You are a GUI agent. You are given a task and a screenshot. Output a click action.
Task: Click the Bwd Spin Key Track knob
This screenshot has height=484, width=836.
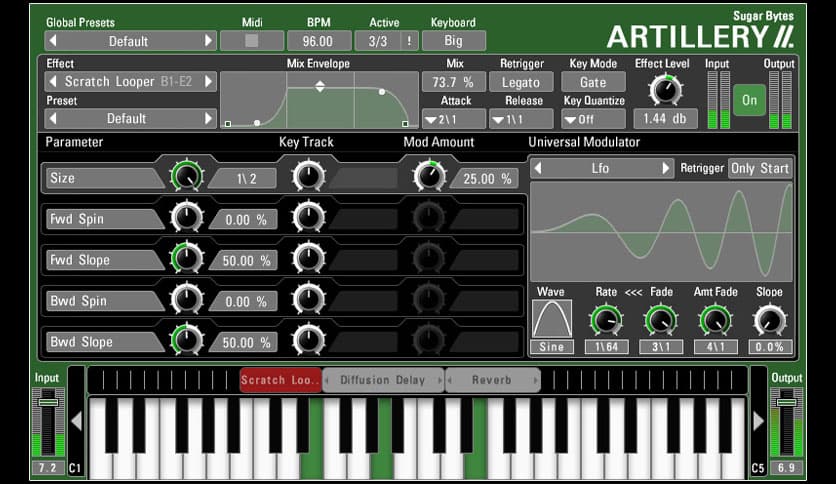309,299
